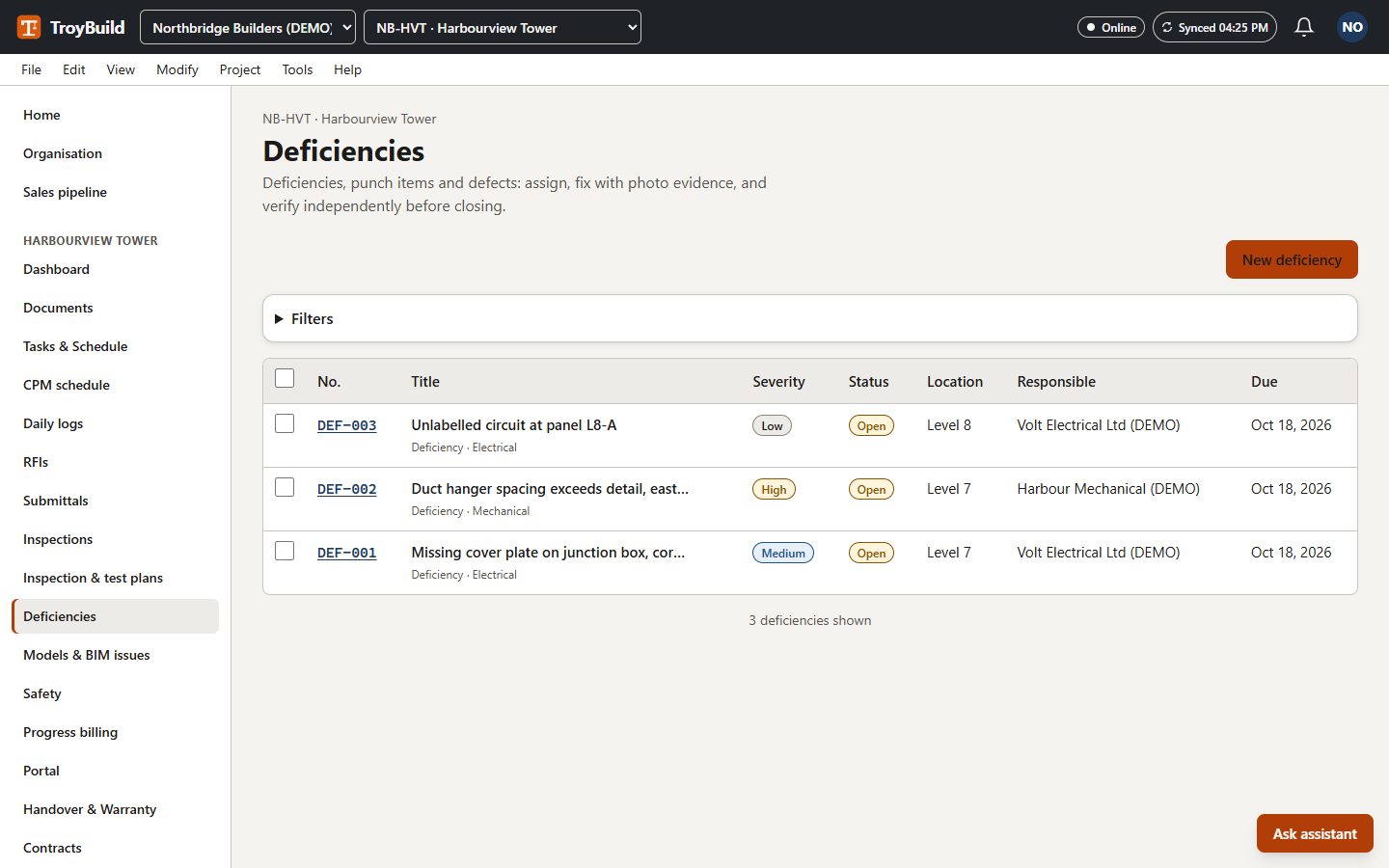Open the Harbourview Tower project dropdown

click(x=503, y=27)
